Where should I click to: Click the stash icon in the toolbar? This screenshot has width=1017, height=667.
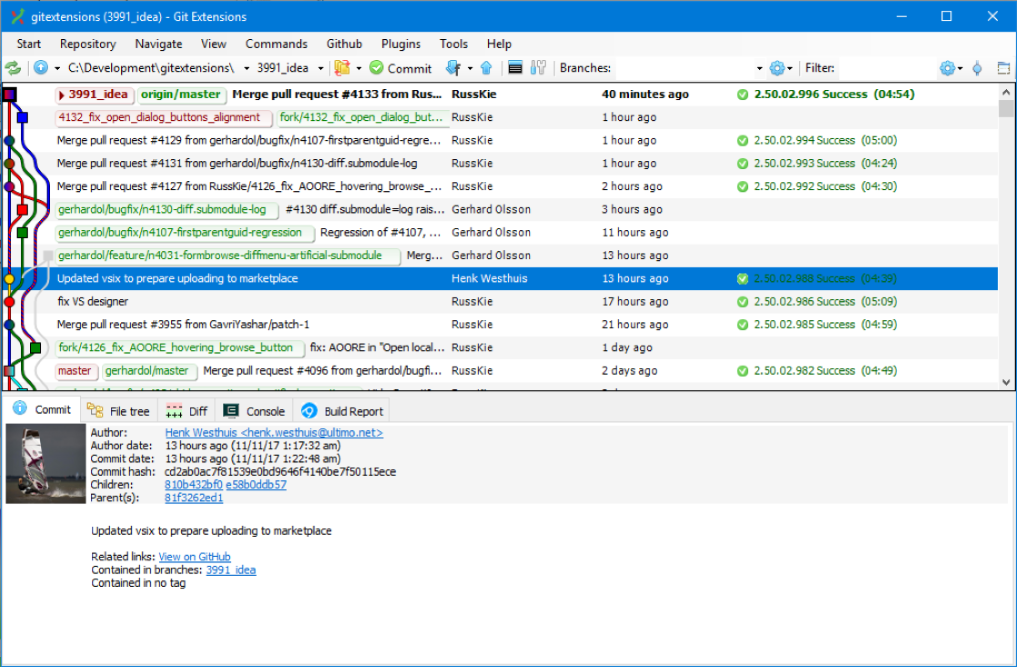[x=342, y=68]
